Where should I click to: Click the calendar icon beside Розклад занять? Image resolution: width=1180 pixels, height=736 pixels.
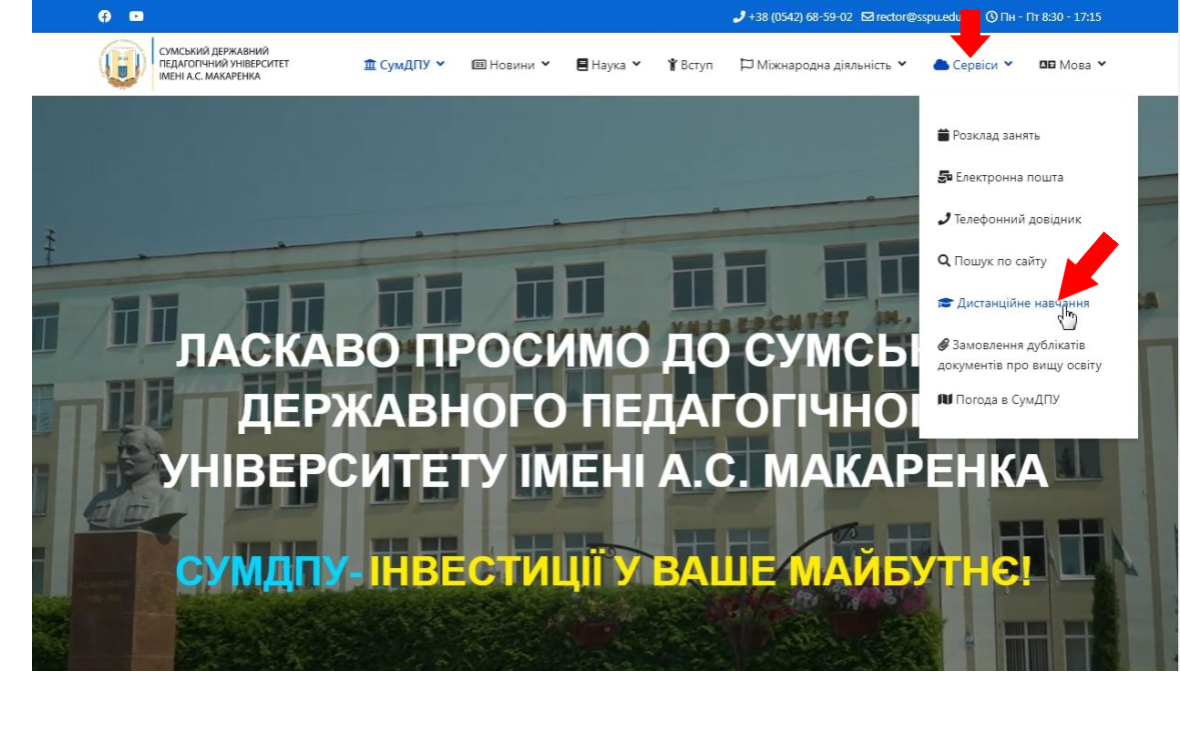(943, 135)
